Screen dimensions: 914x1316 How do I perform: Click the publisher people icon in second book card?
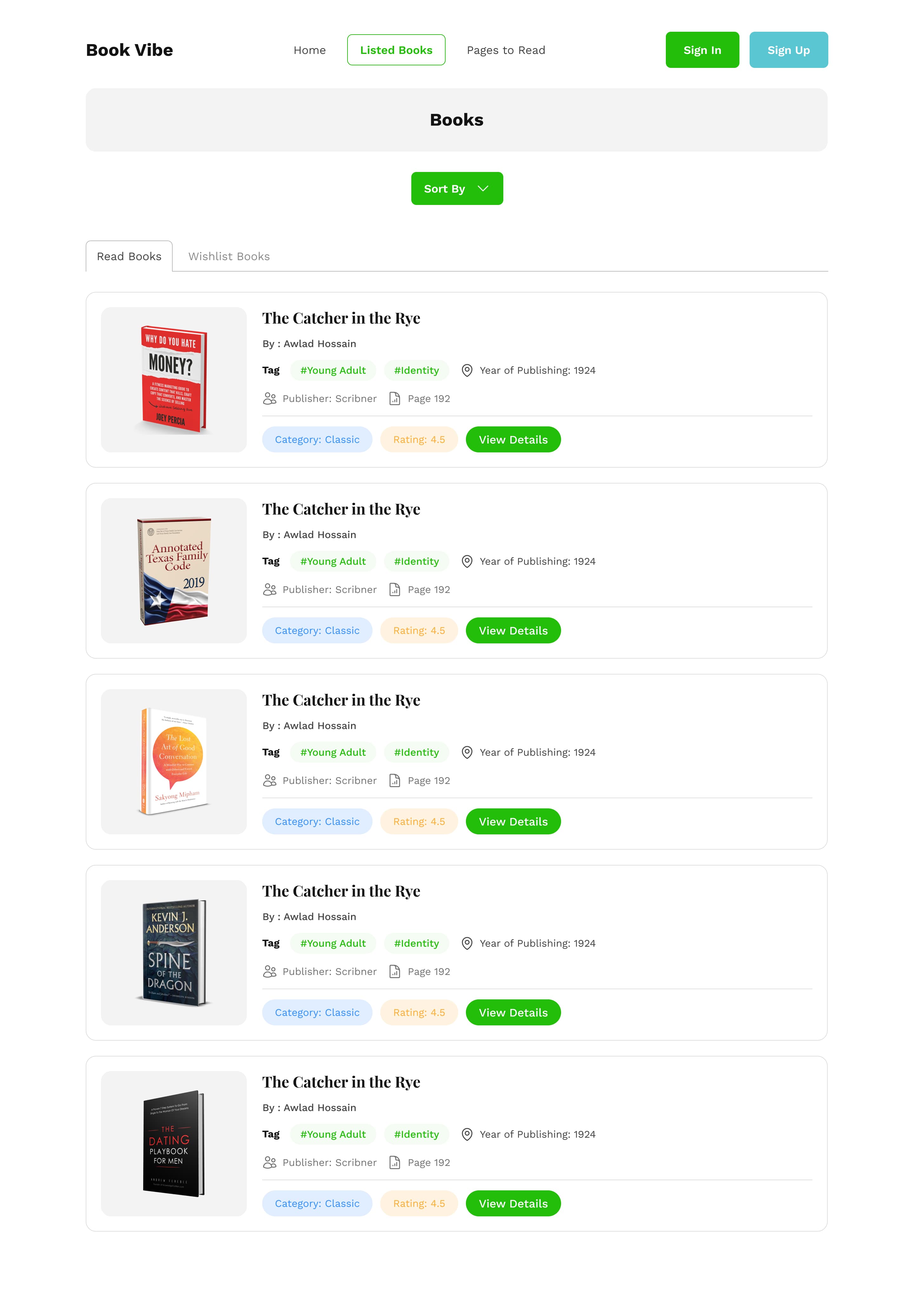pos(270,589)
